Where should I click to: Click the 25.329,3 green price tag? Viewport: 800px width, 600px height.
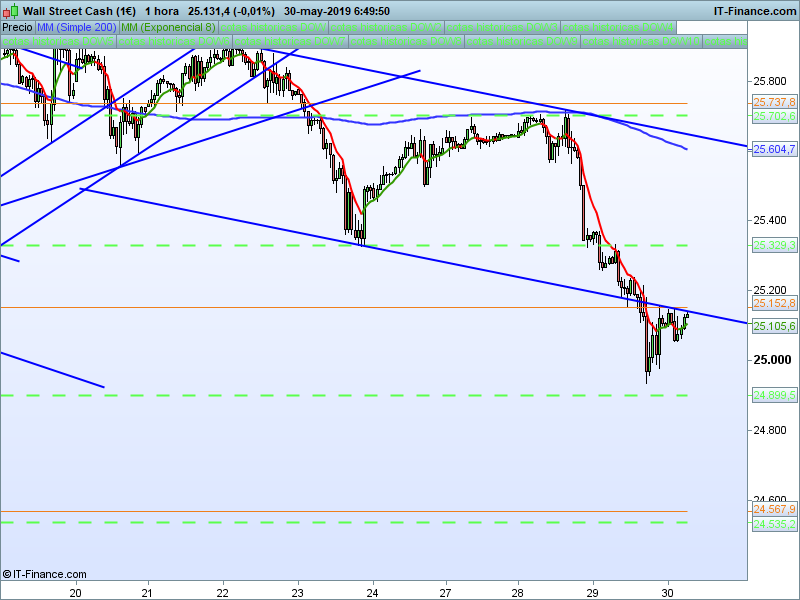click(774, 245)
